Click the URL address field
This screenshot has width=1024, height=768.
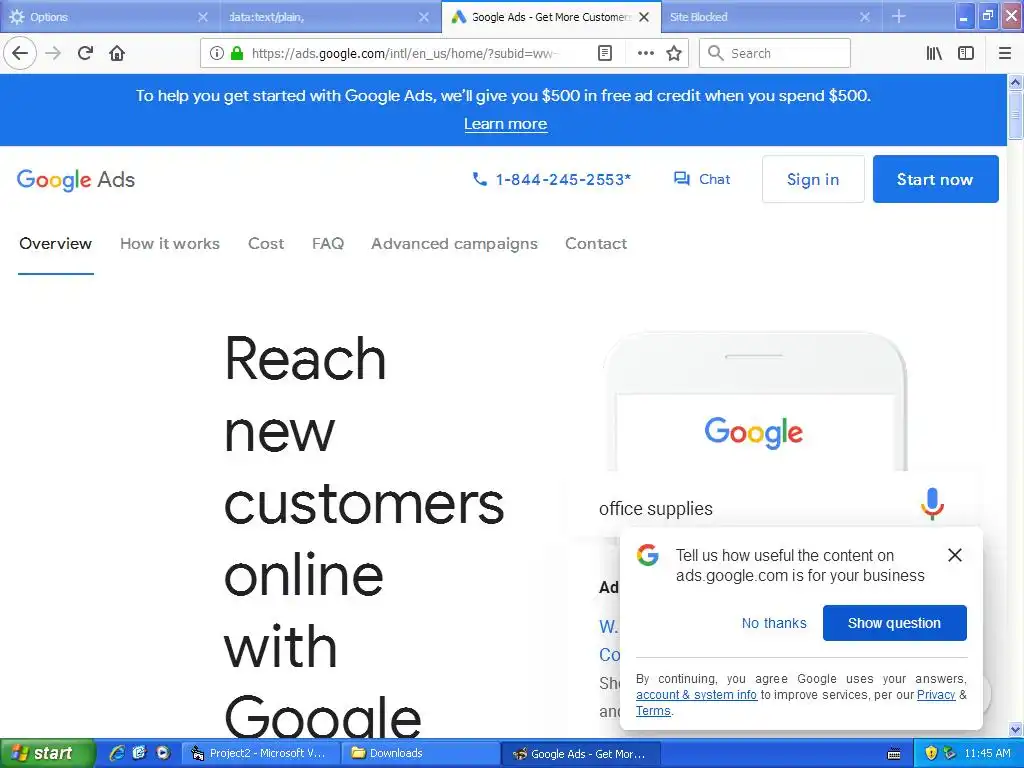[x=405, y=53]
